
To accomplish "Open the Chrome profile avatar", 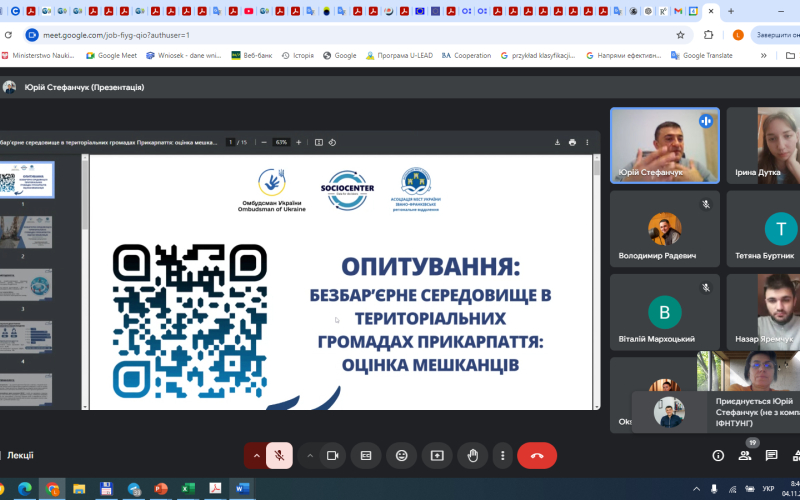I will coord(738,35).
